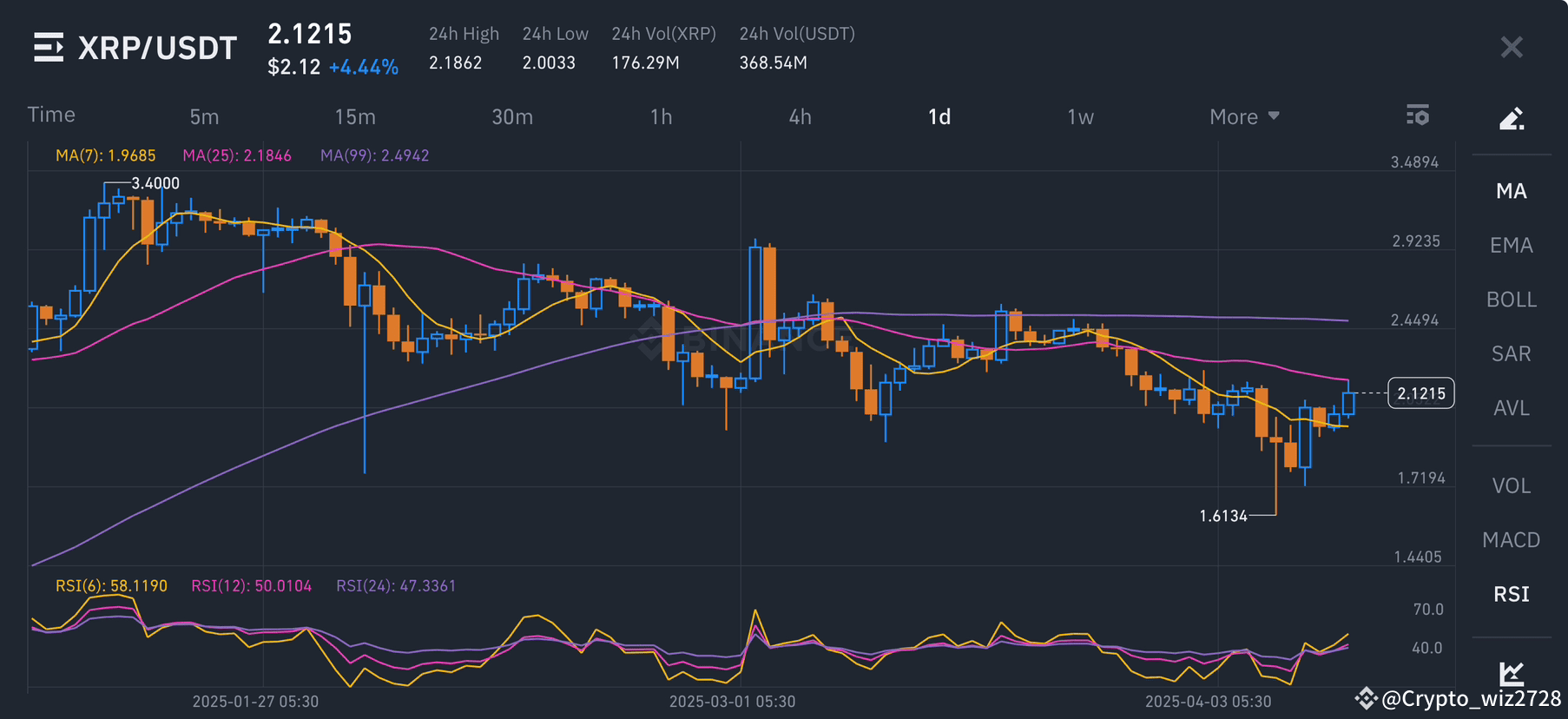This screenshot has width=1568, height=719.
Task: Click the 1.7194 price axis label
Action: [1421, 478]
